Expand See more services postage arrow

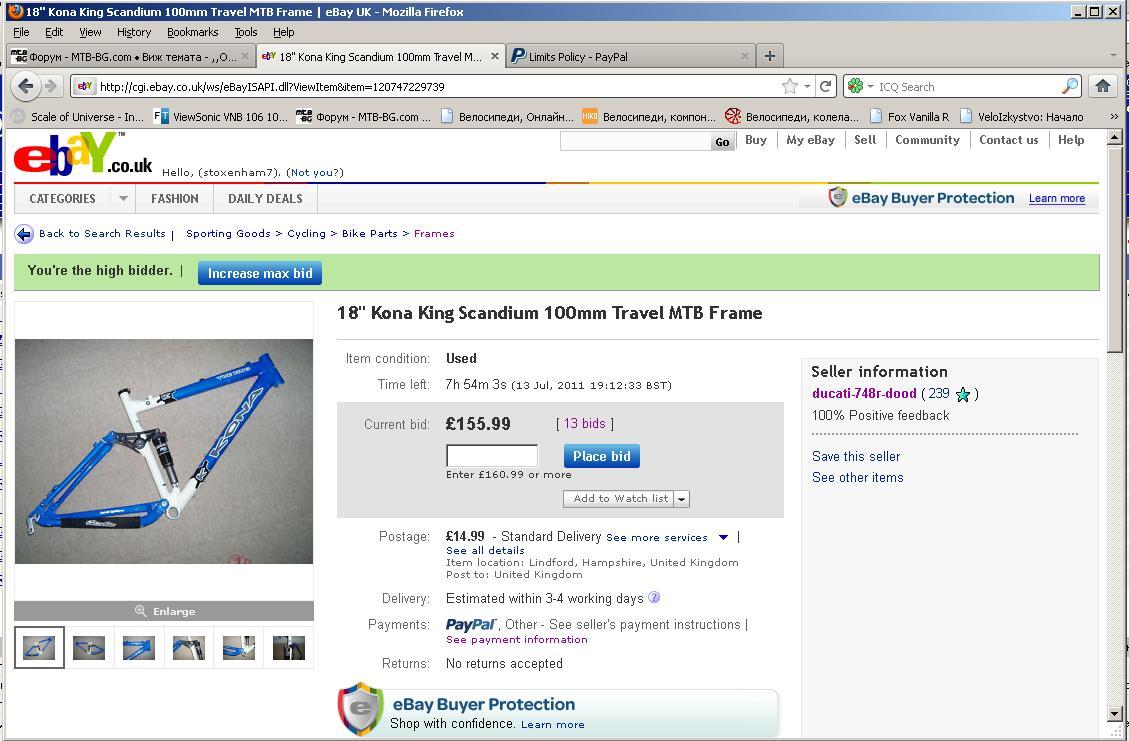tap(724, 537)
